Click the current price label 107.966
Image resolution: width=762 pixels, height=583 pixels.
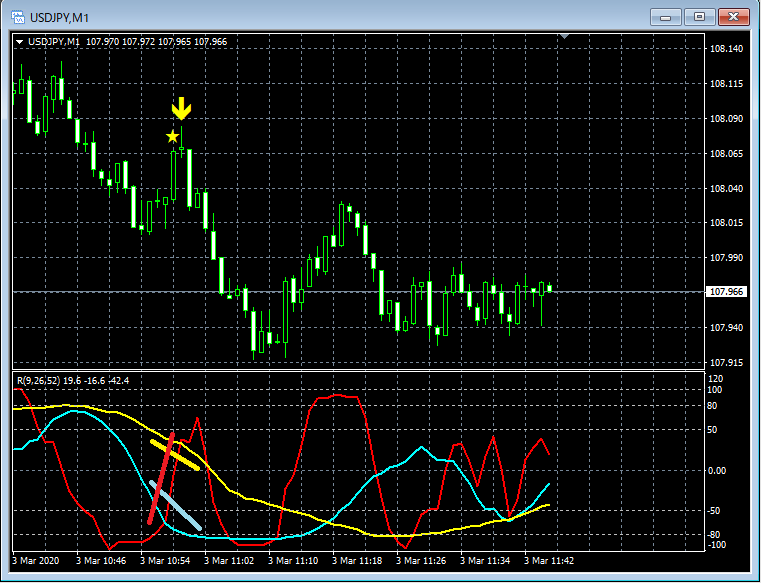click(x=727, y=292)
